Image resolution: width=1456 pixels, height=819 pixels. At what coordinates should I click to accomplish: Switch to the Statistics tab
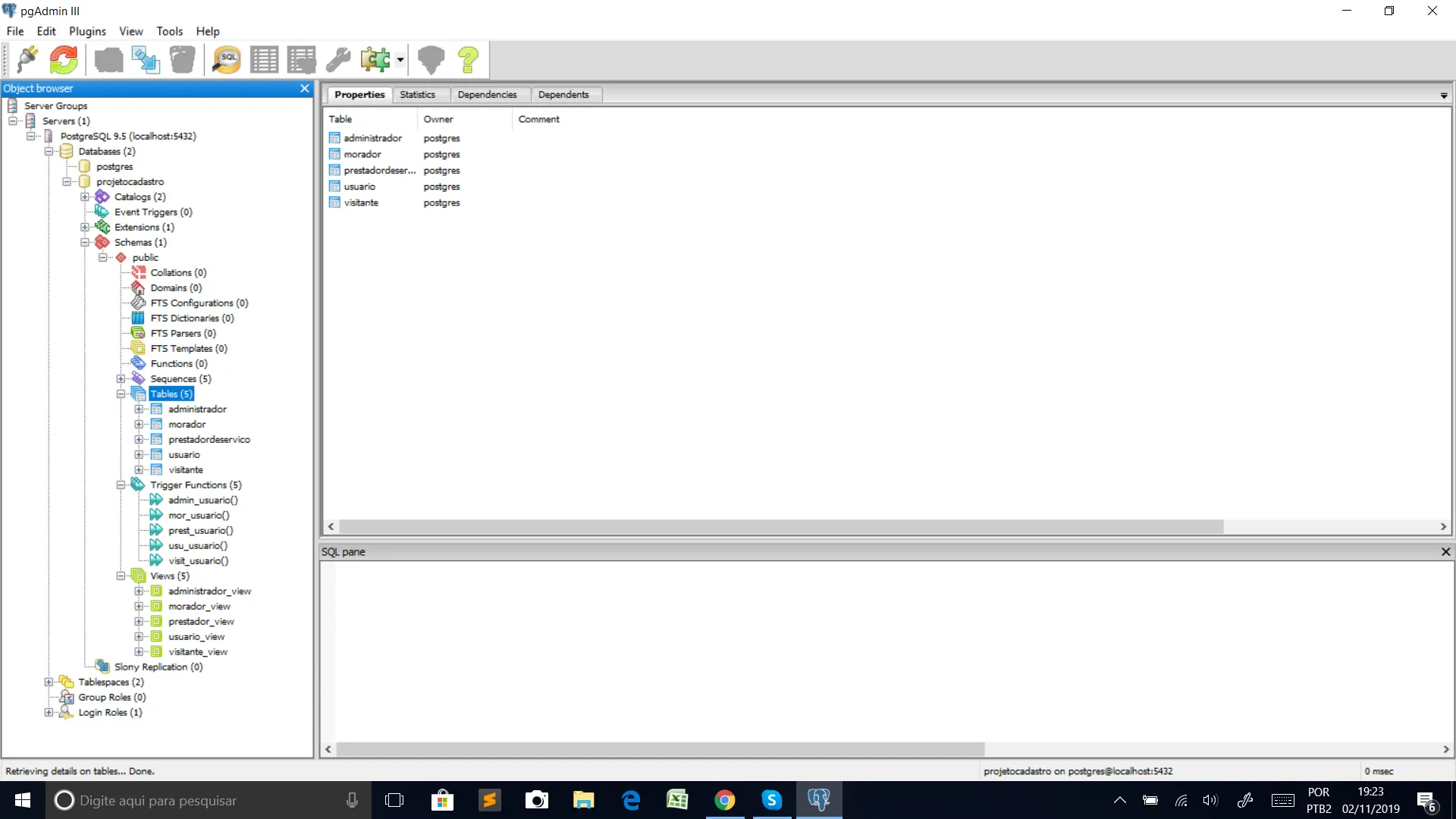click(x=417, y=95)
